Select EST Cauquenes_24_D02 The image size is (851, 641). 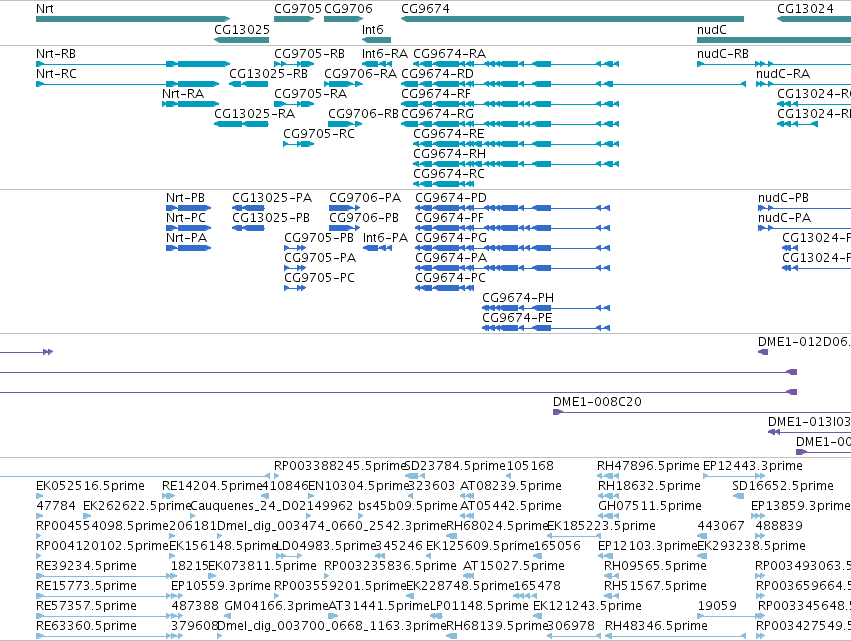[x=242, y=506]
